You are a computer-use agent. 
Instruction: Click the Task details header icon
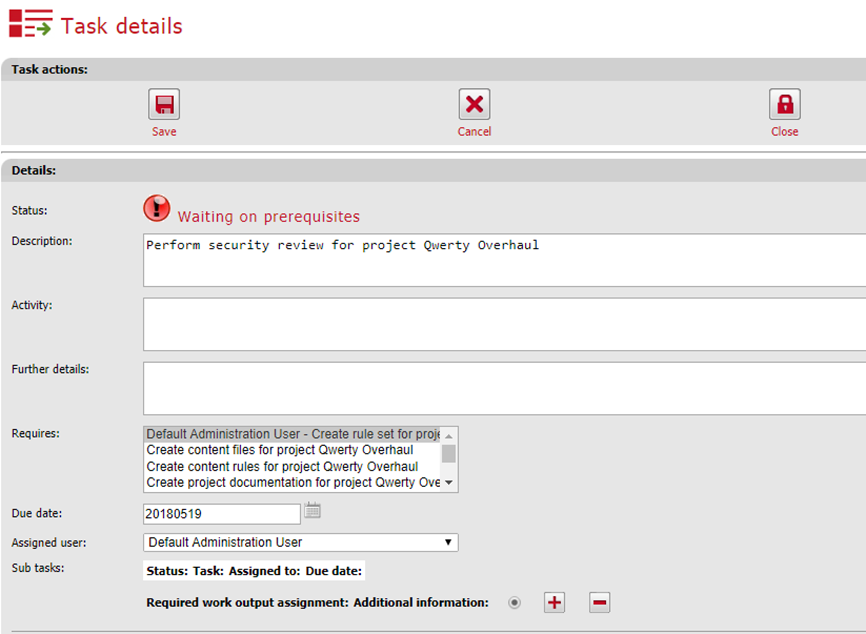point(30,23)
